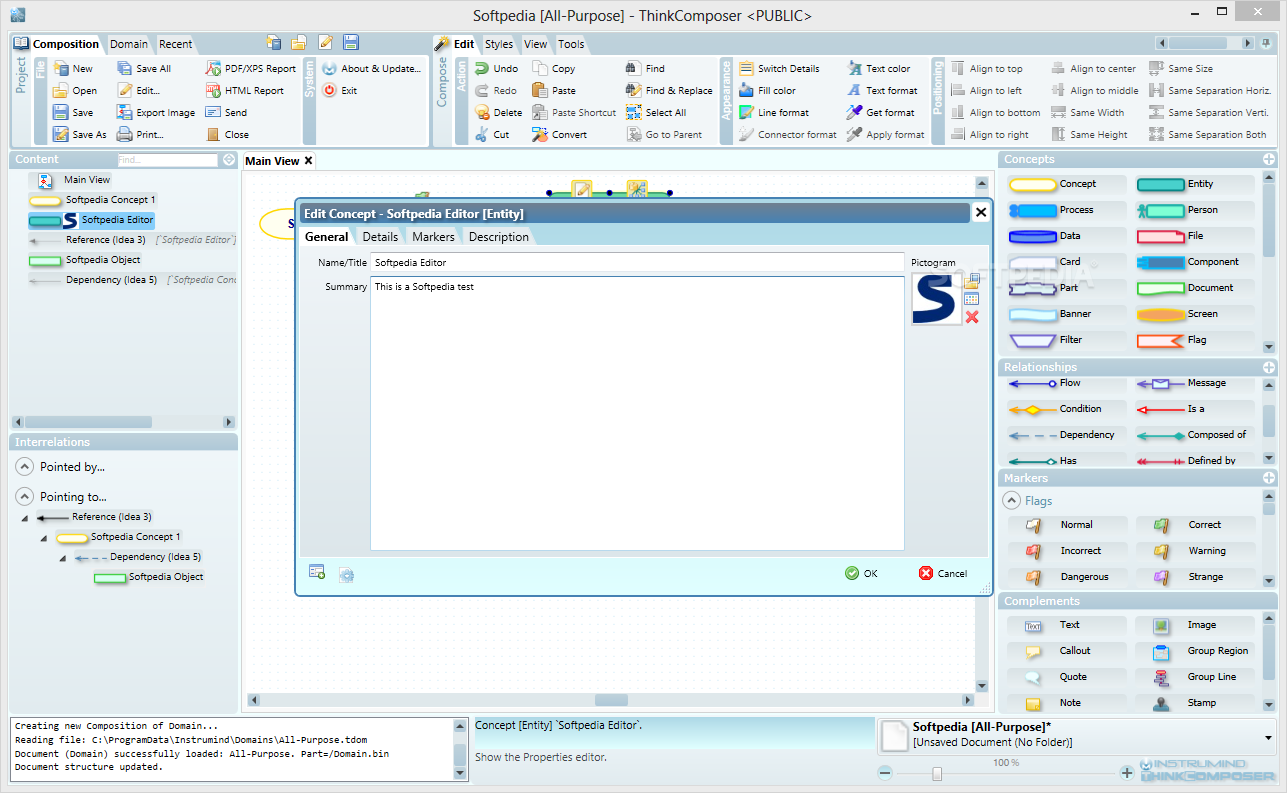
Task: Click Select All action
Action: point(656,113)
